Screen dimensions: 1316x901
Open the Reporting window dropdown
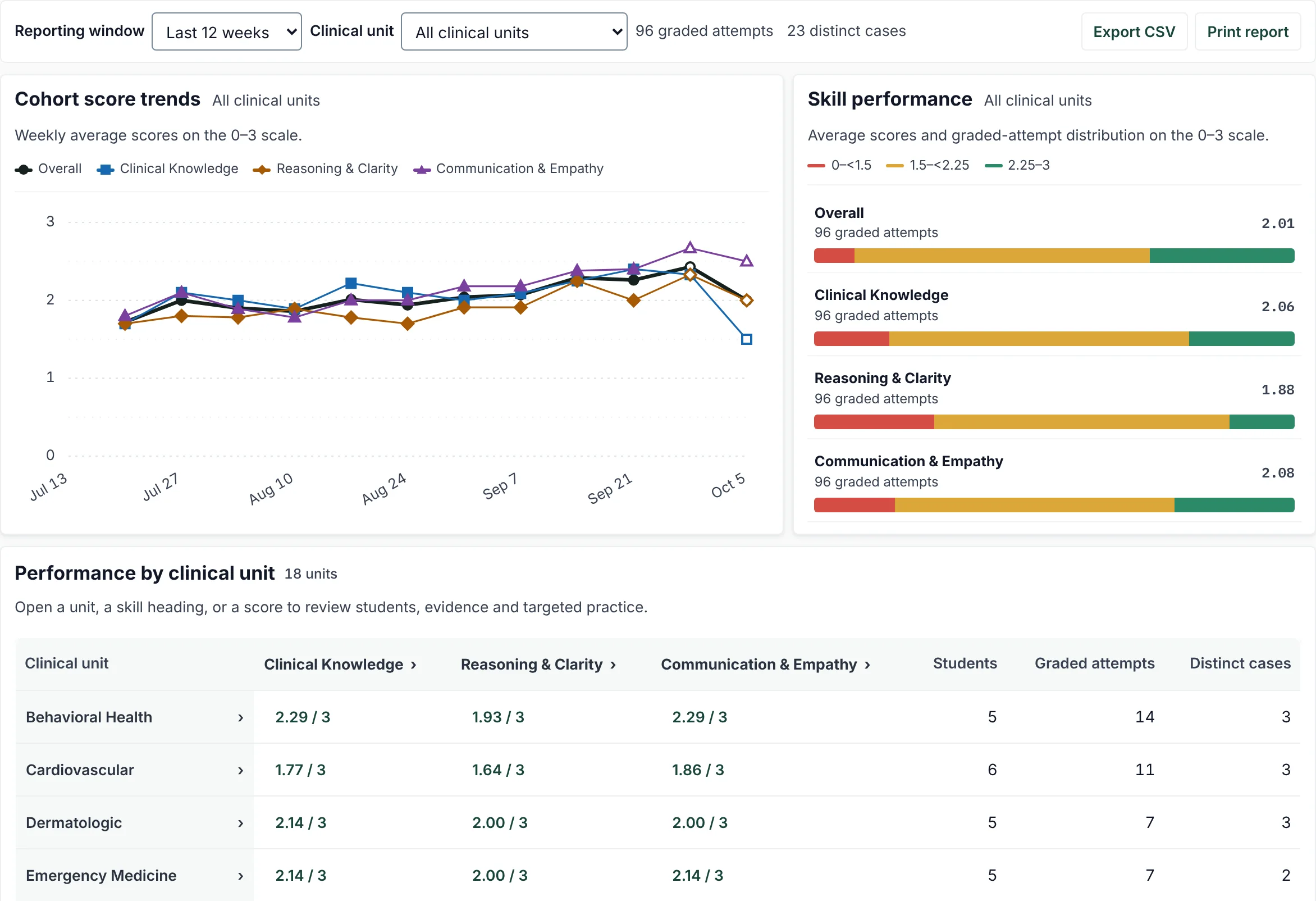226,31
